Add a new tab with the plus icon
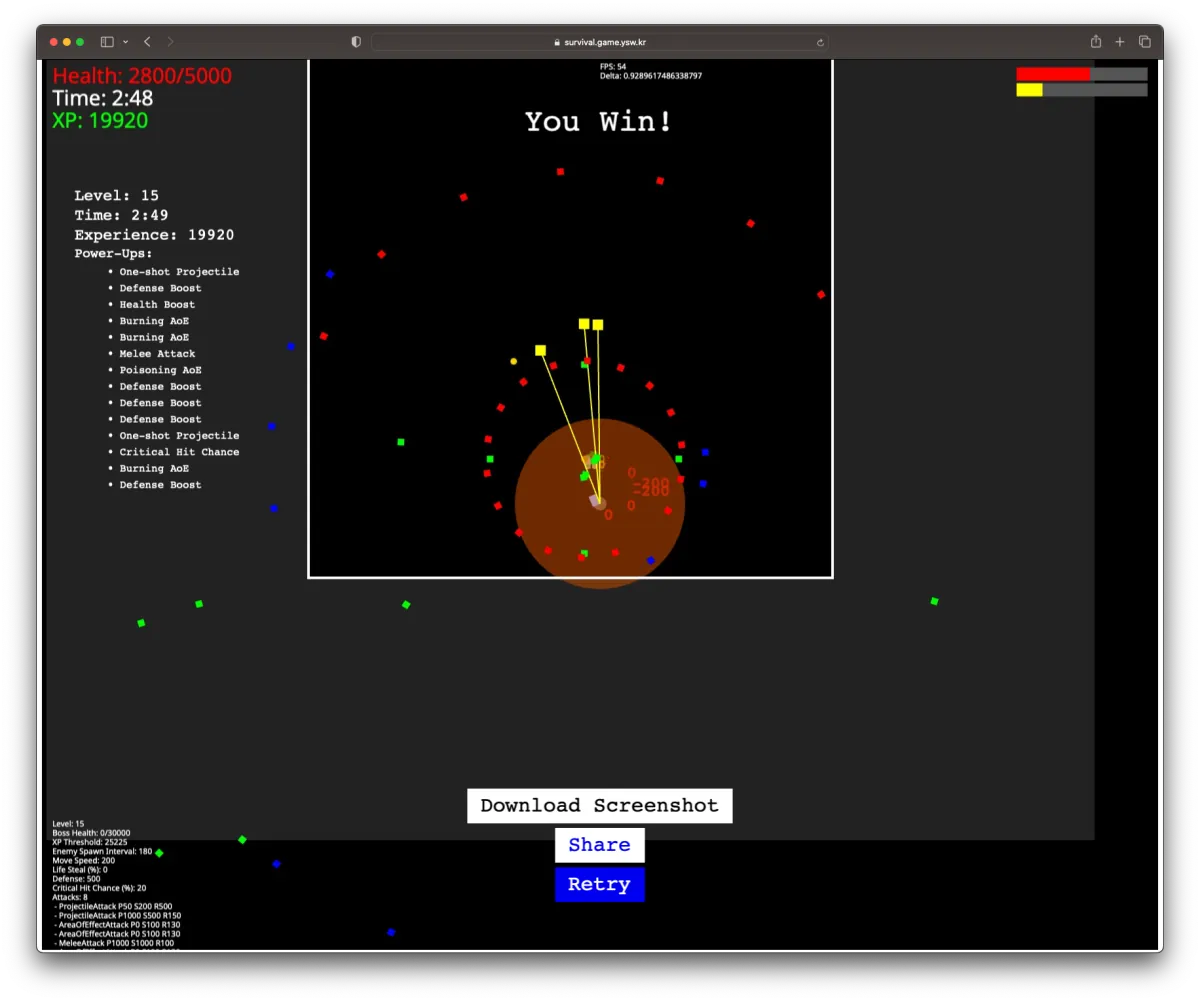Screen dimensions: 1200x1001 pos(1120,42)
